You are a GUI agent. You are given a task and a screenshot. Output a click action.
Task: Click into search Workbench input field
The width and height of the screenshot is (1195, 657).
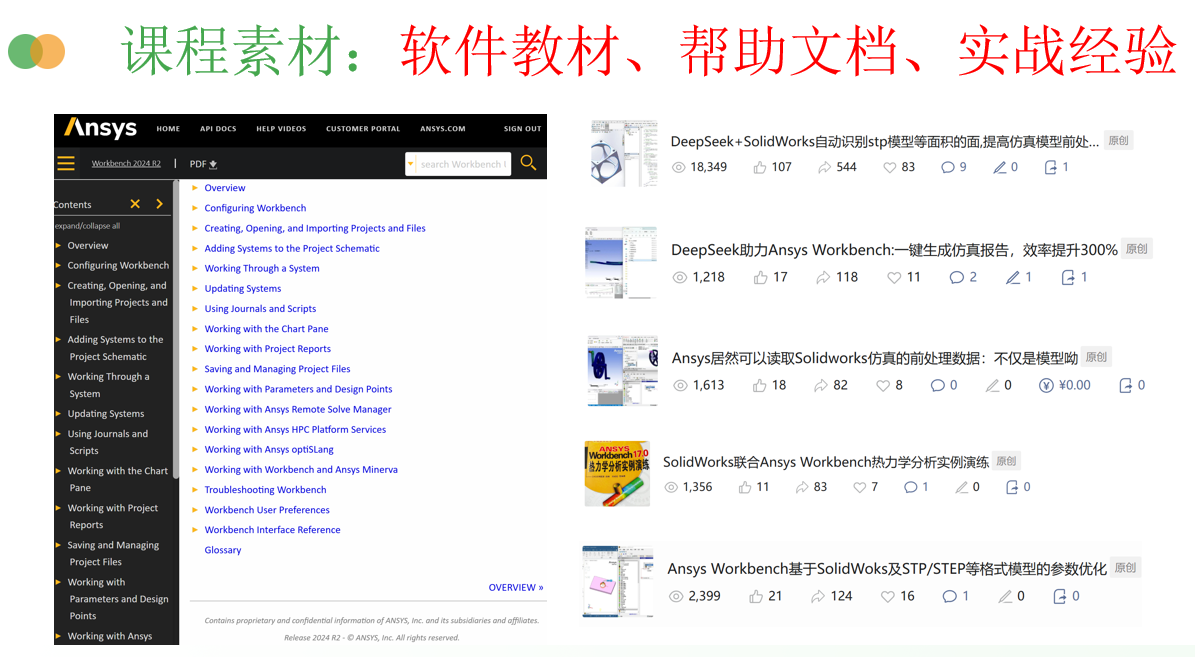[x=463, y=164]
